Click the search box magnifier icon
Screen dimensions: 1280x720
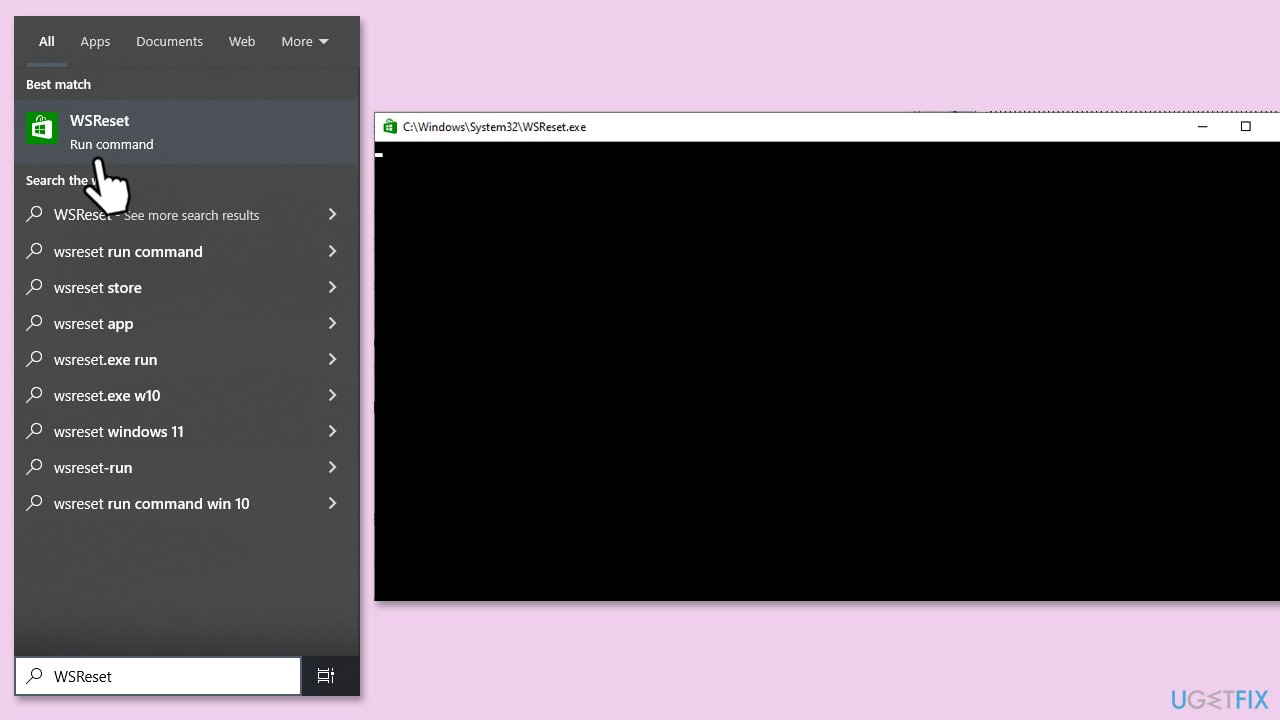pos(35,676)
